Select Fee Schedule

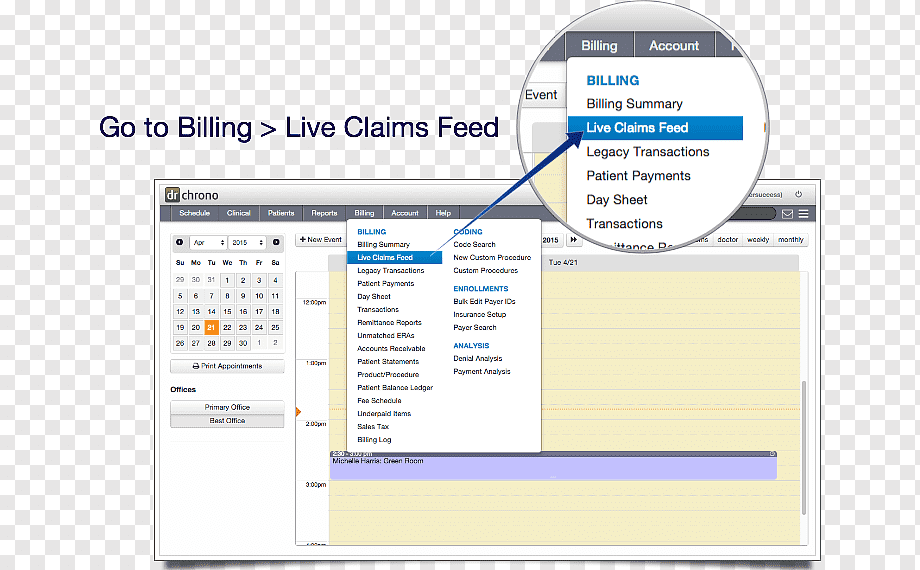(379, 400)
